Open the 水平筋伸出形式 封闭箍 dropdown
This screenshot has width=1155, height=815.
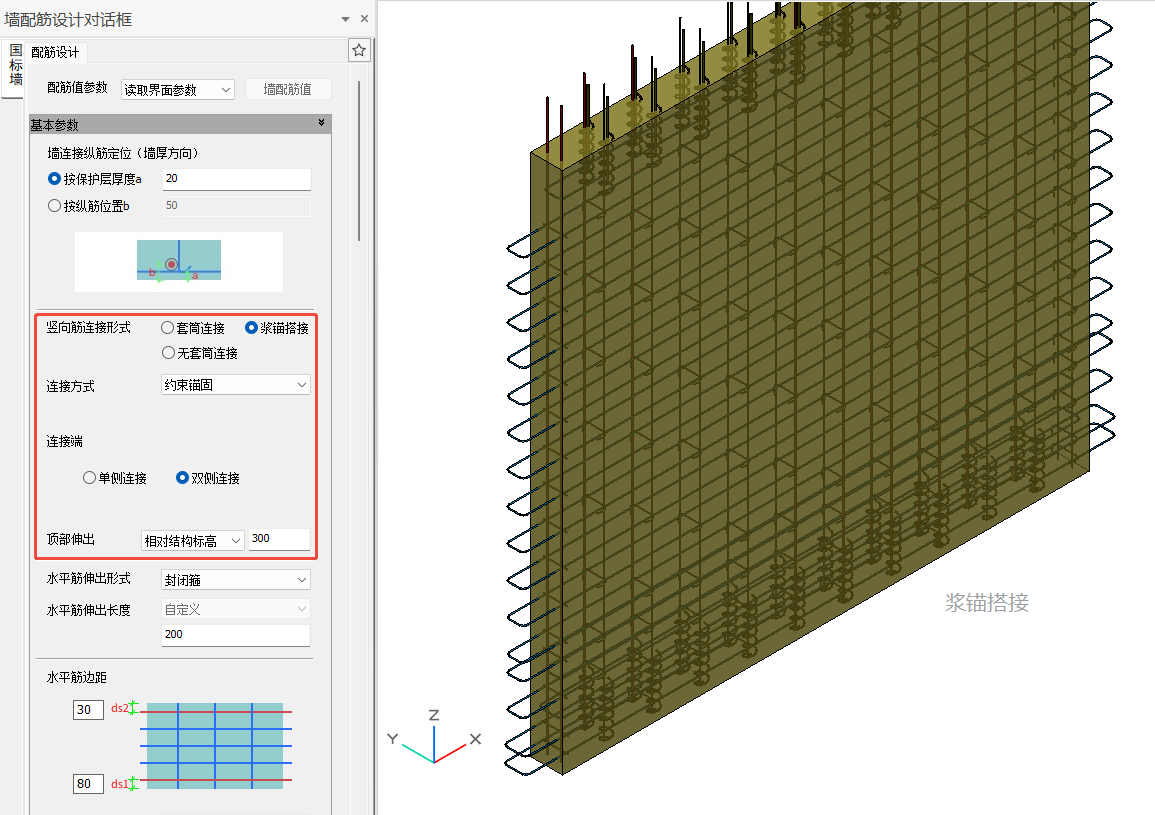coord(236,580)
